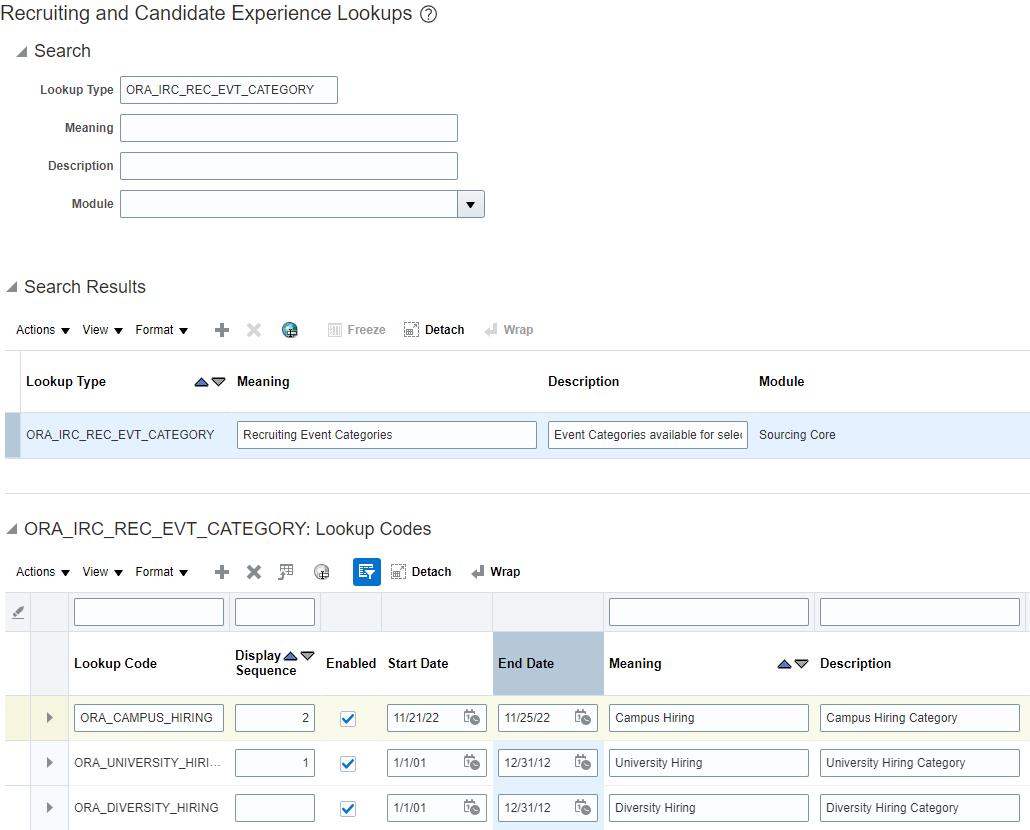Open Format menu in Lookup Codes toolbar
Screen dimensions: 1030x830
(162, 572)
